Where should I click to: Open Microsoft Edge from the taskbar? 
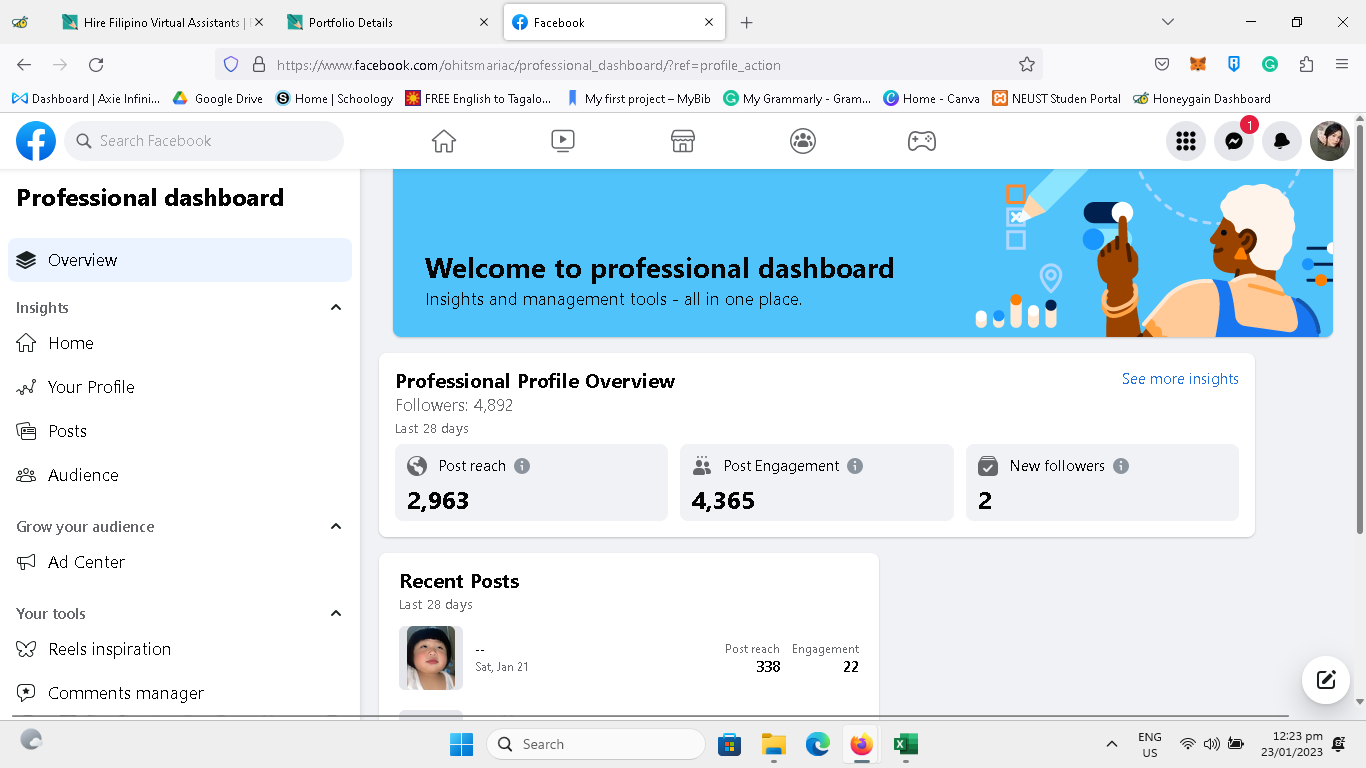818,744
